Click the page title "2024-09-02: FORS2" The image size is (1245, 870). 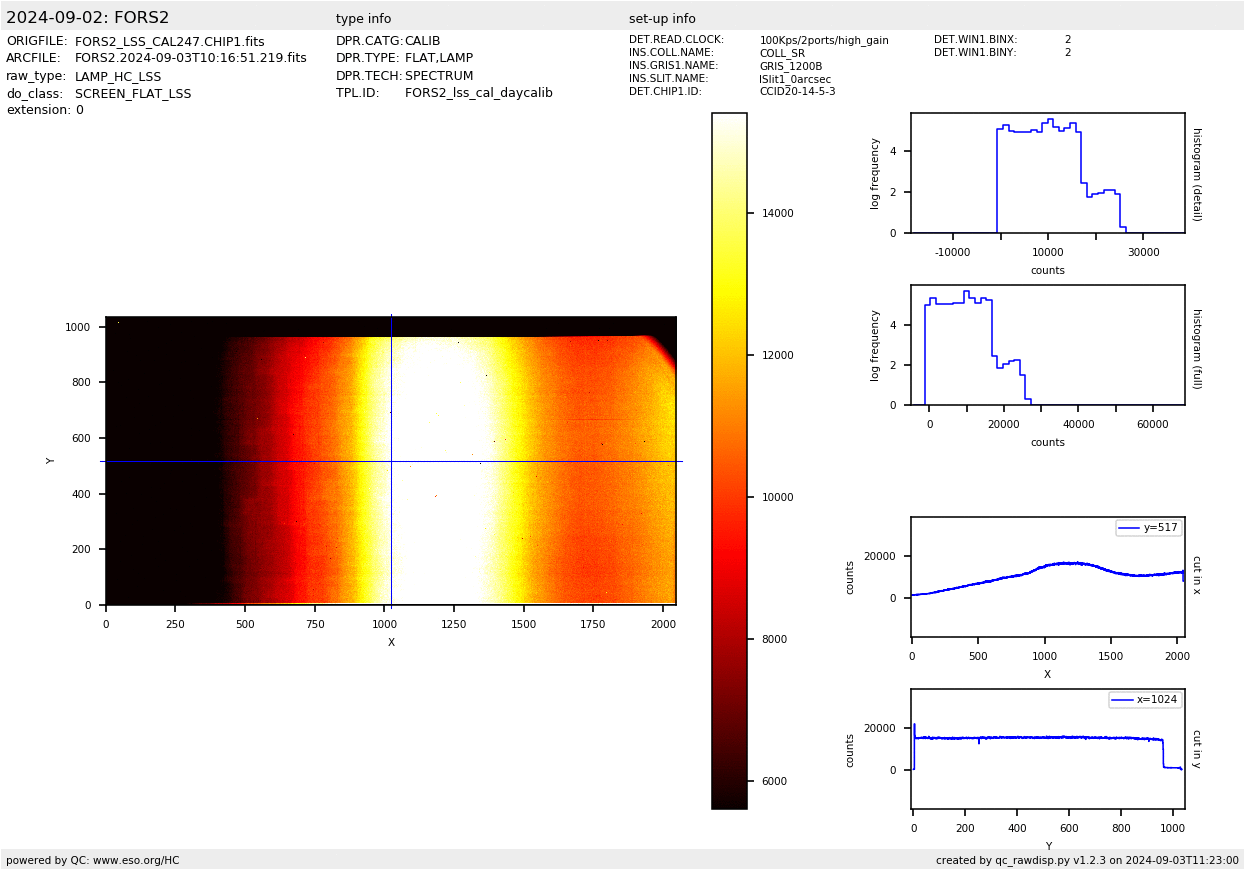pos(88,18)
